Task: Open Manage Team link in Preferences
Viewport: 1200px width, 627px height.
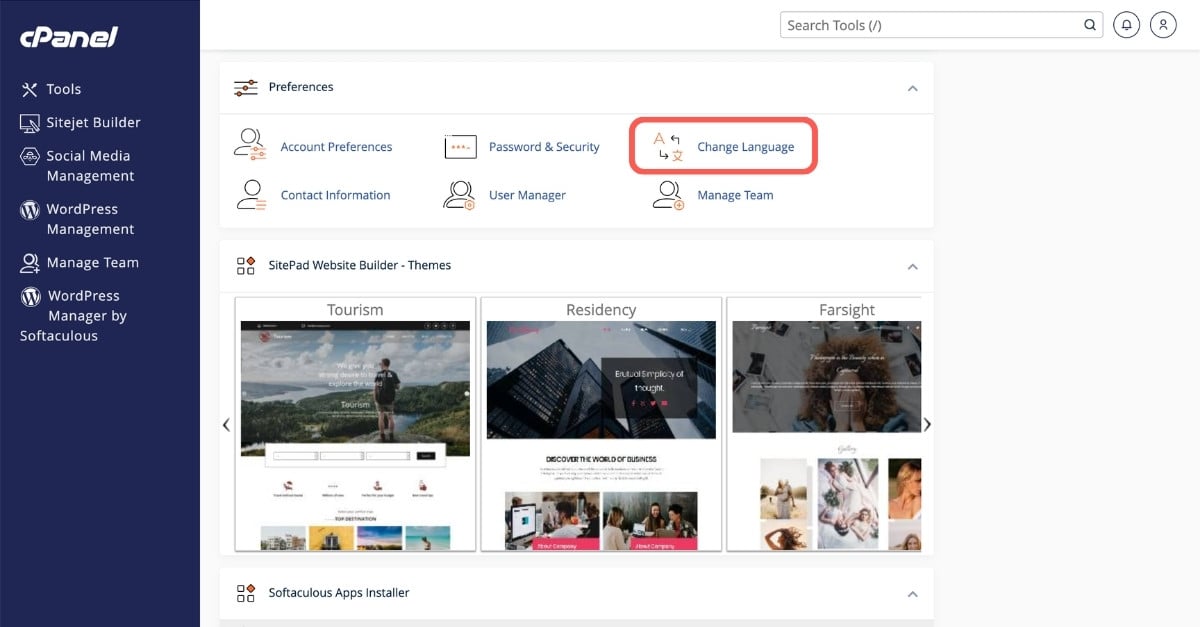Action: pyautogui.click(x=735, y=195)
